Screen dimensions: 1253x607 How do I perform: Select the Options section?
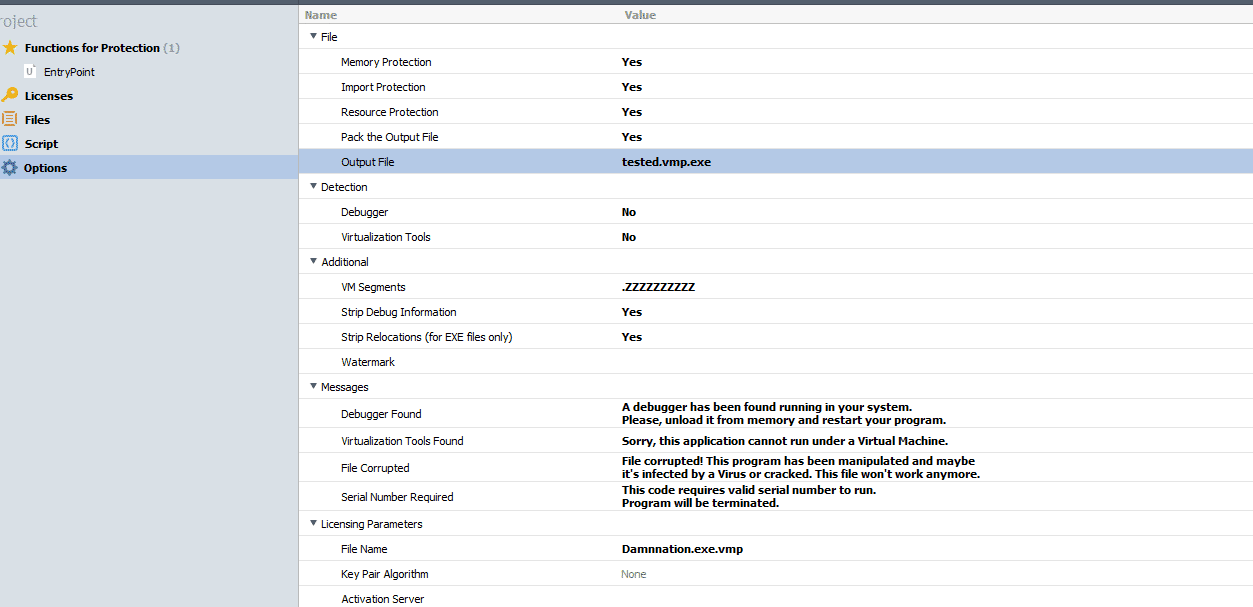(x=46, y=168)
